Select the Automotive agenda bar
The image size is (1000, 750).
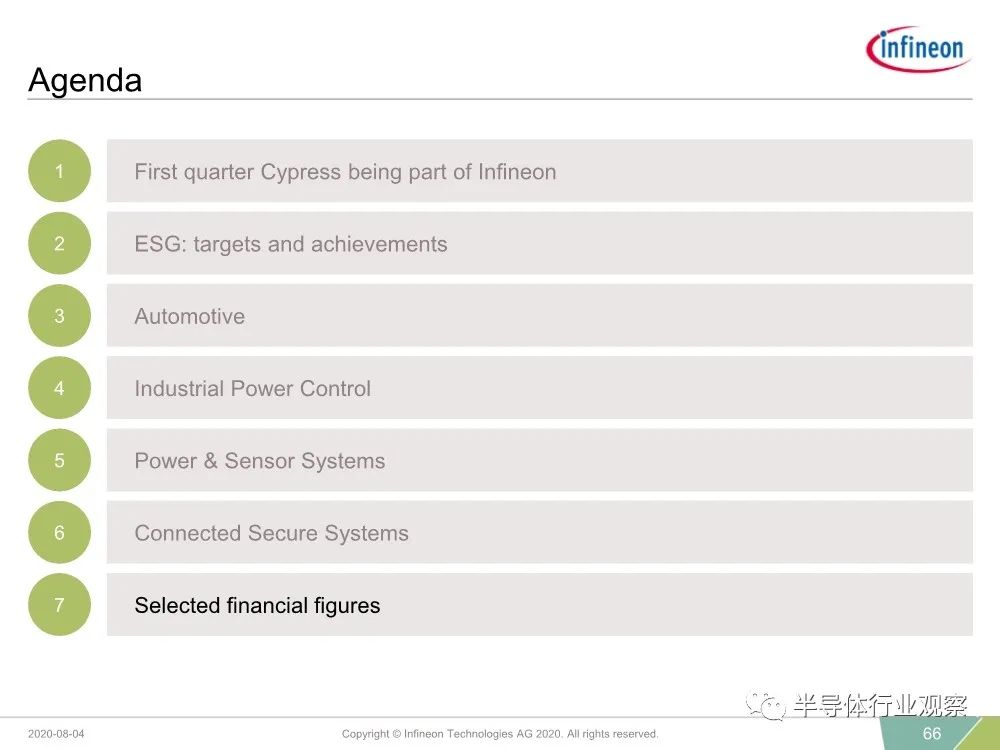point(540,316)
